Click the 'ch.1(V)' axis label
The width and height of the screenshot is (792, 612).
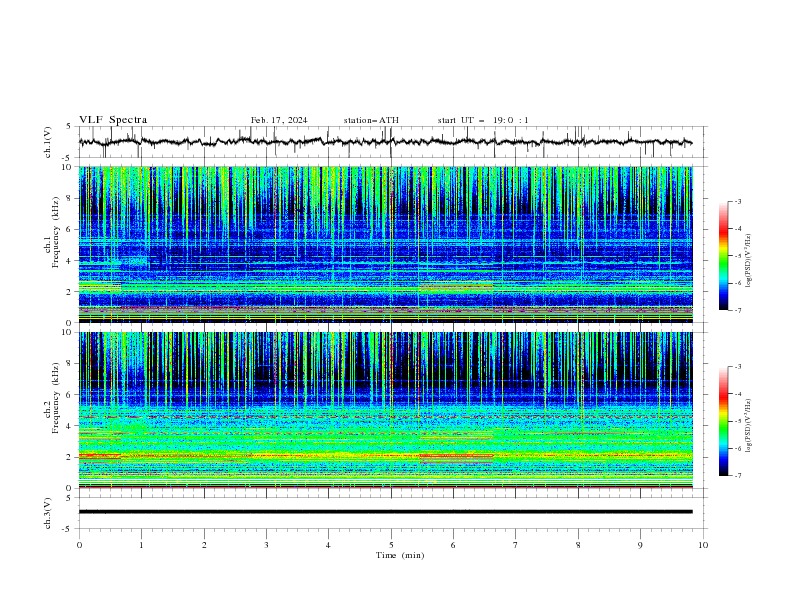coord(48,142)
